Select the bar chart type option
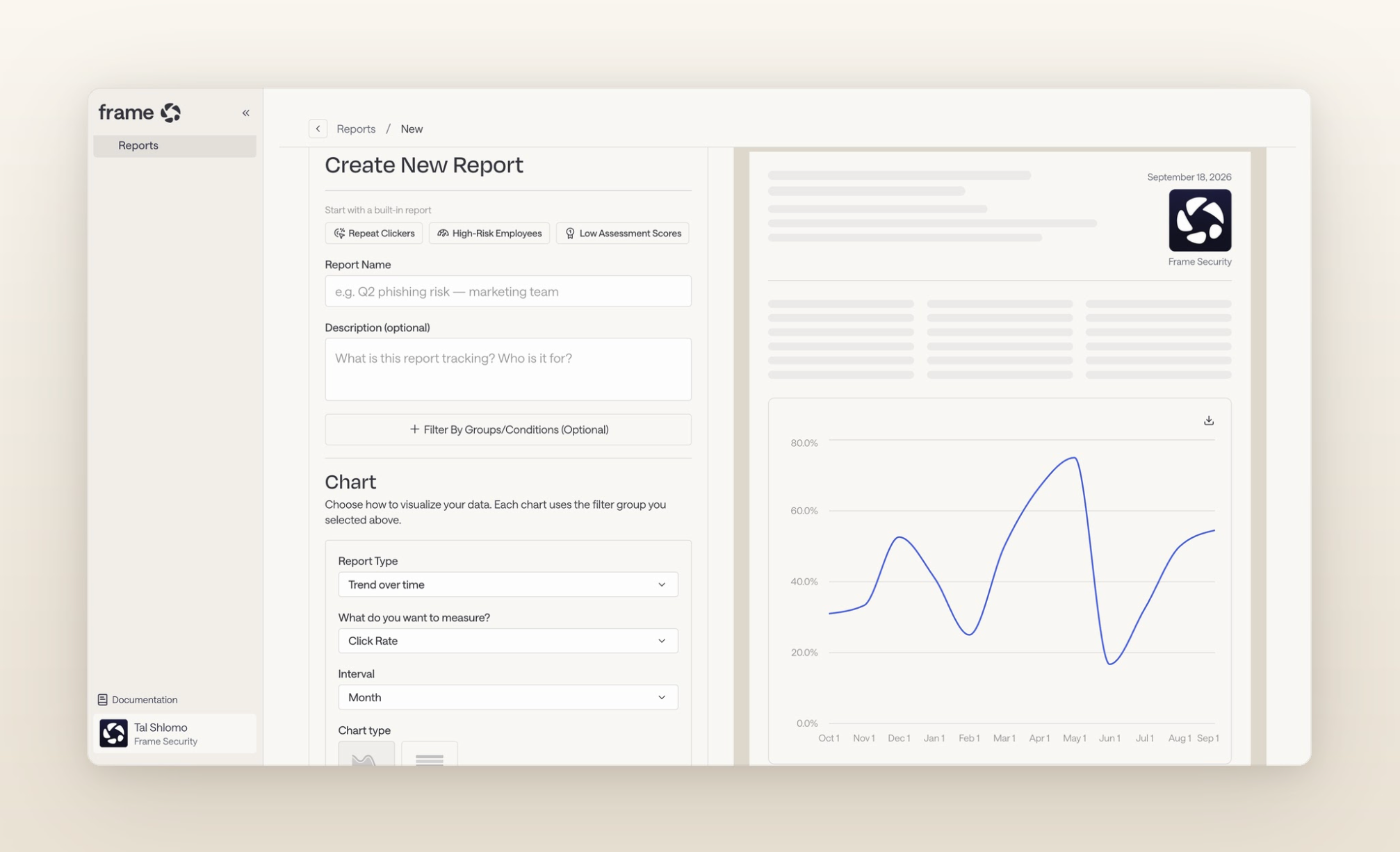This screenshot has width=1400, height=852. pos(430,753)
